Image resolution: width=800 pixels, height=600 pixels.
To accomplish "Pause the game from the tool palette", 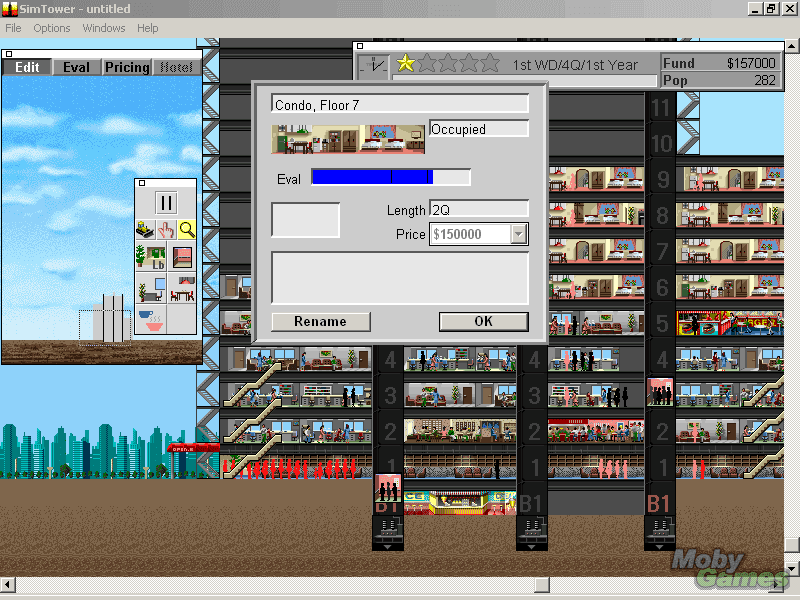I will pyautogui.click(x=166, y=203).
